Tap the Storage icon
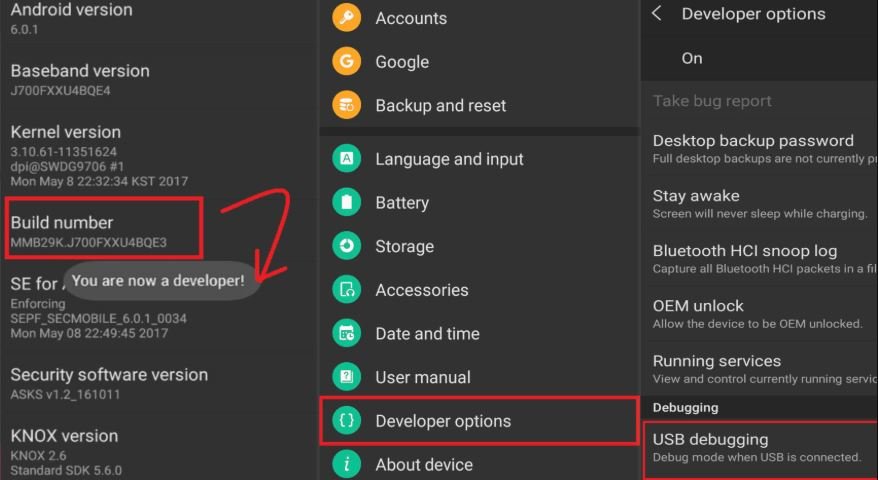 tap(347, 246)
